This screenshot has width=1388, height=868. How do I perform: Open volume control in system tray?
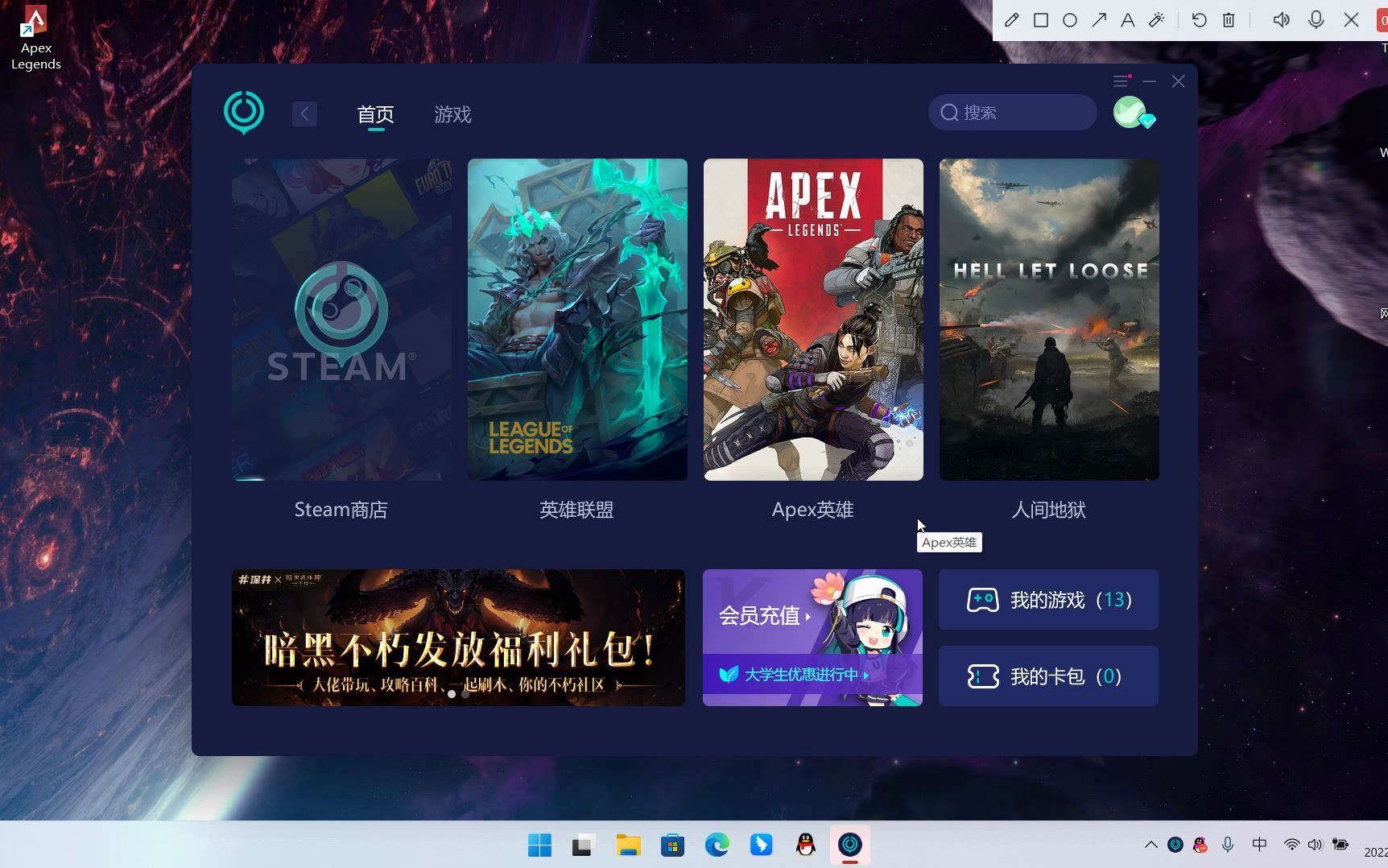[1316, 845]
